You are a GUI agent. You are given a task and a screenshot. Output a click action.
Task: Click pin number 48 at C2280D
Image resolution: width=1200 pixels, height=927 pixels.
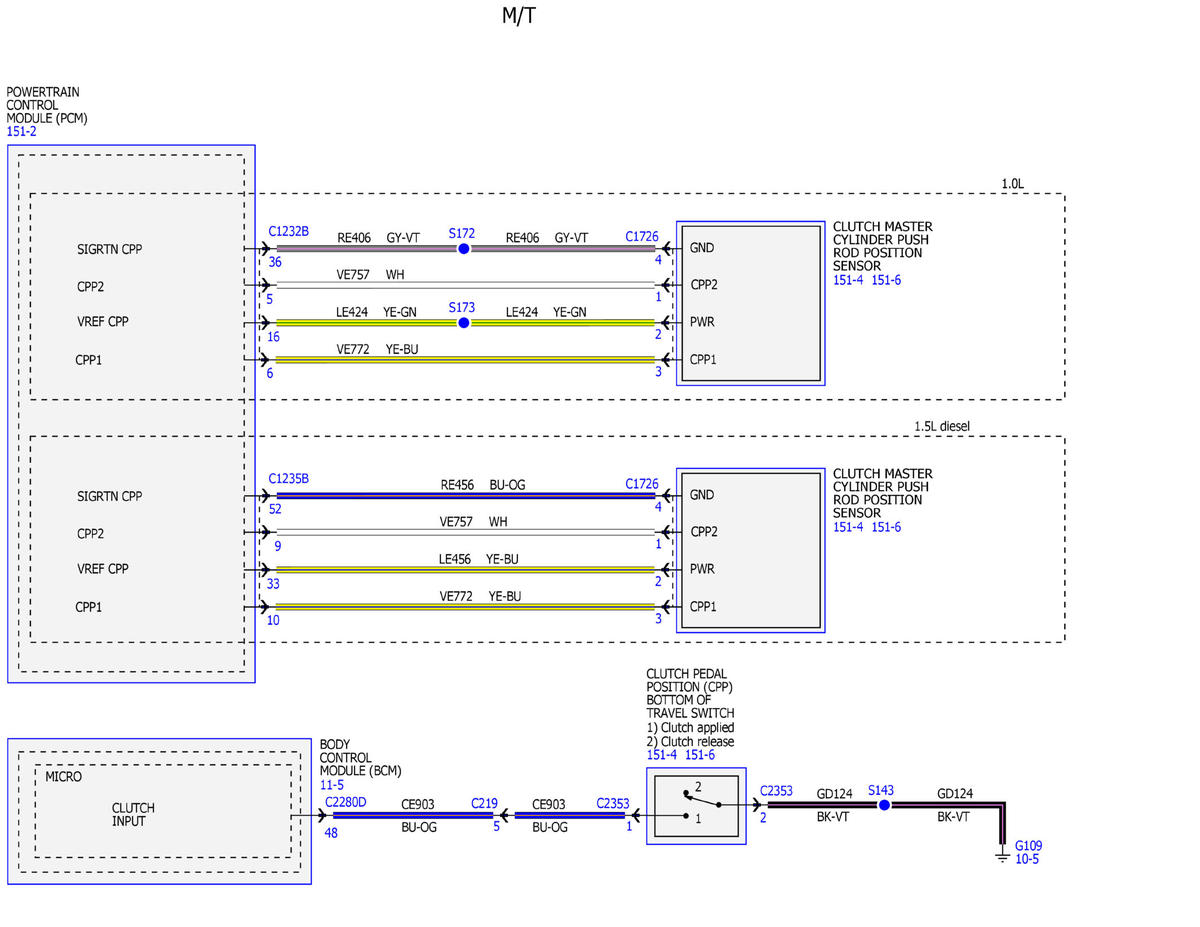click(331, 832)
